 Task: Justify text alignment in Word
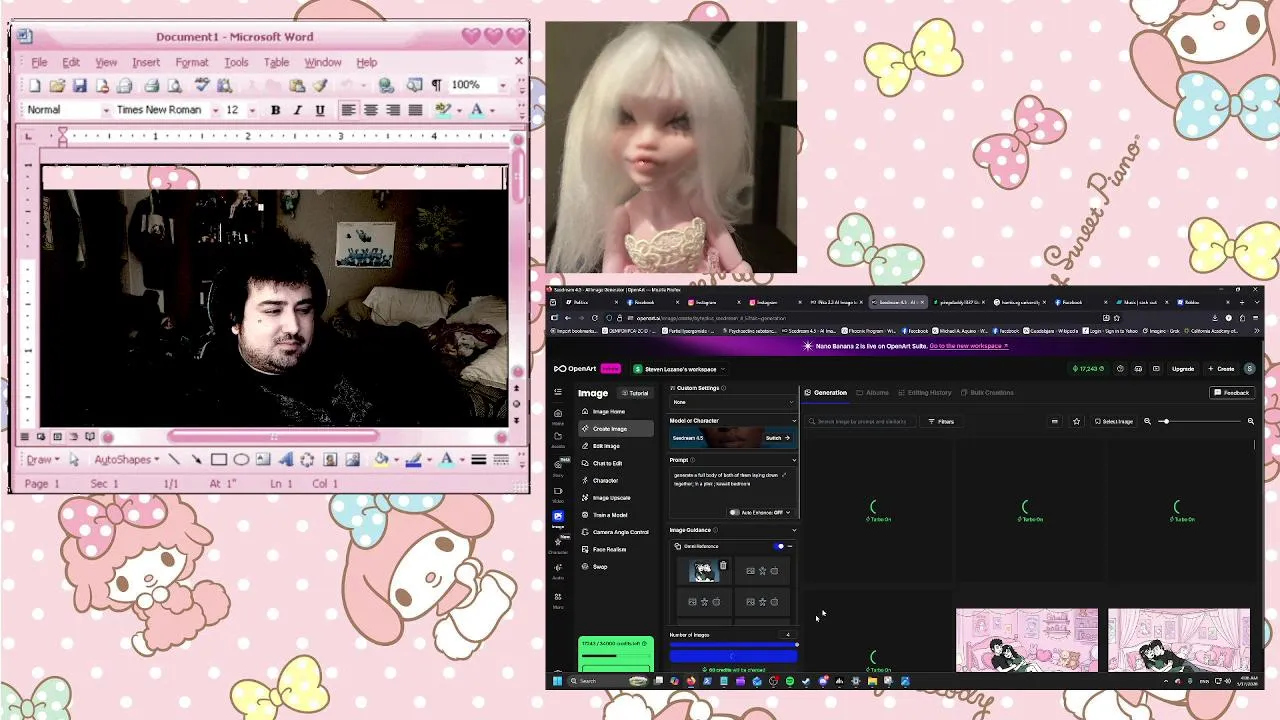point(415,110)
